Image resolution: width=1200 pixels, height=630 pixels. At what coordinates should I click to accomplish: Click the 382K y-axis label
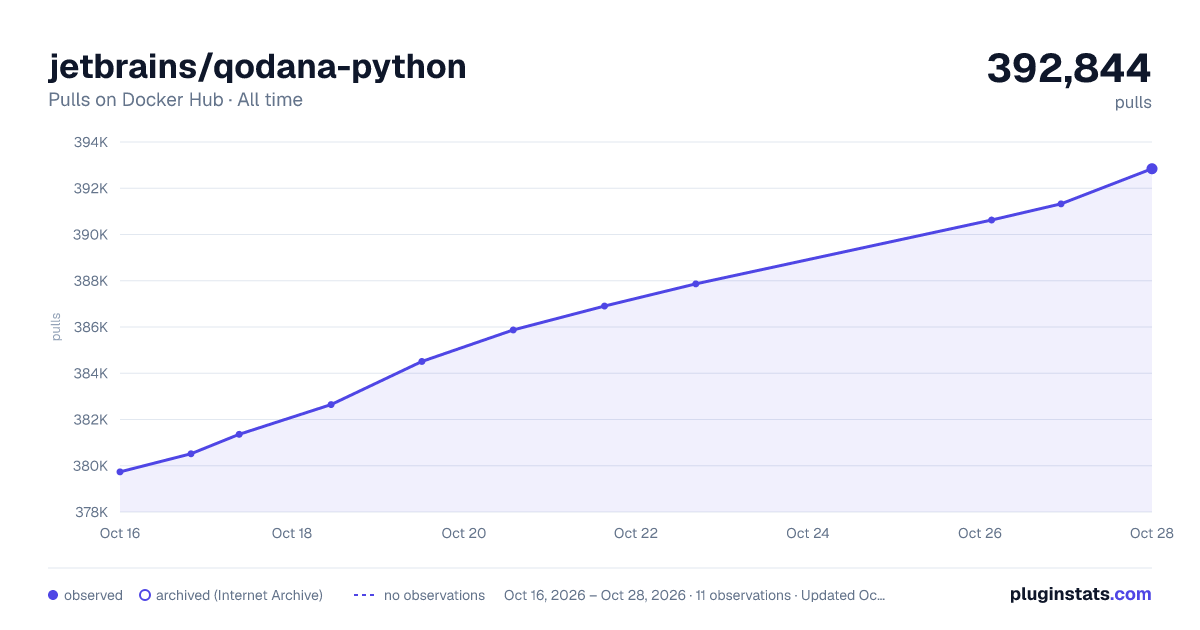tap(90, 419)
